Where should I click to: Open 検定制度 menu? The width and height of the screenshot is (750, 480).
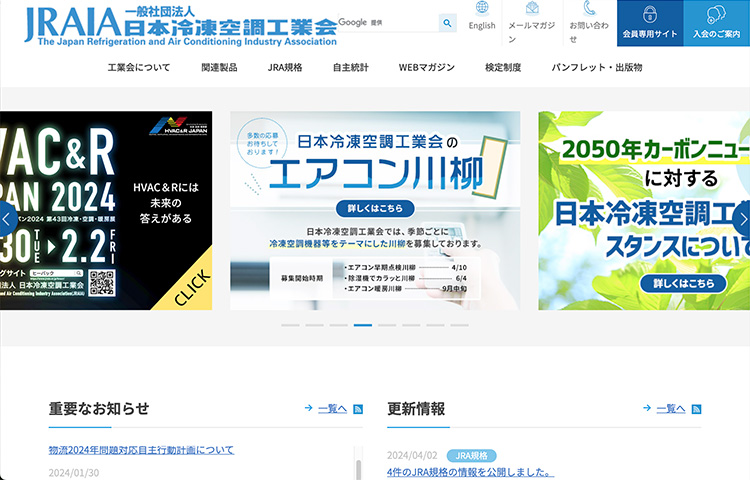coord(503,67)
